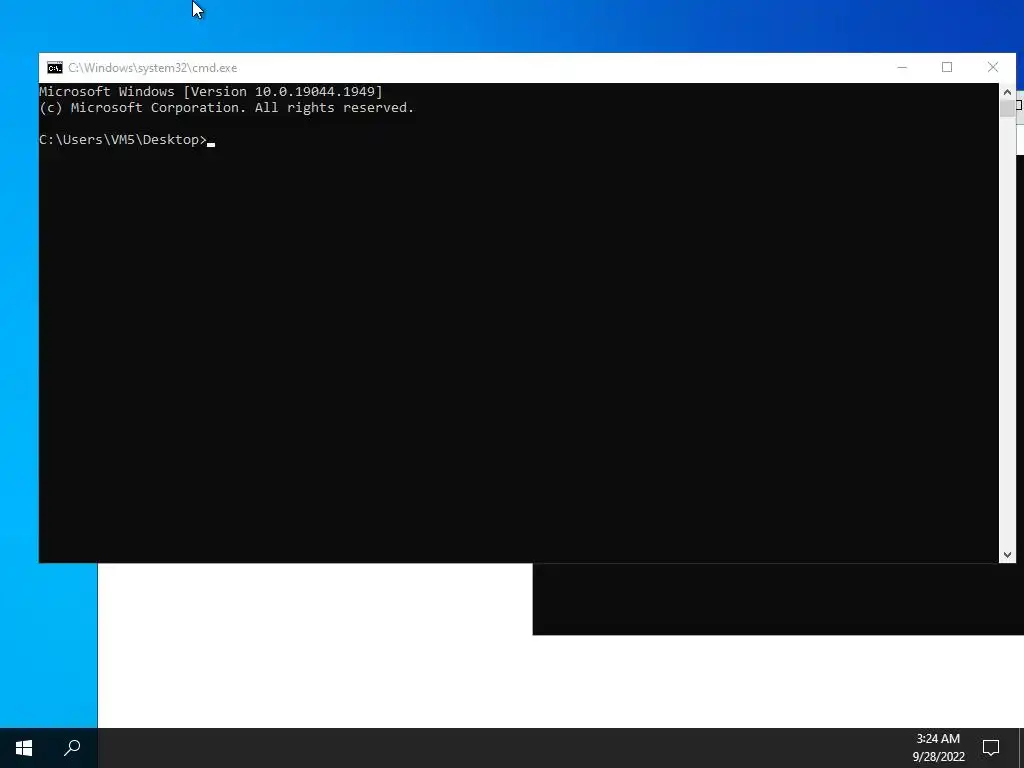Viewport: 1024px width, 768px height.
Task: Minimize the cmd.exe window
Action: pos(902,67)
